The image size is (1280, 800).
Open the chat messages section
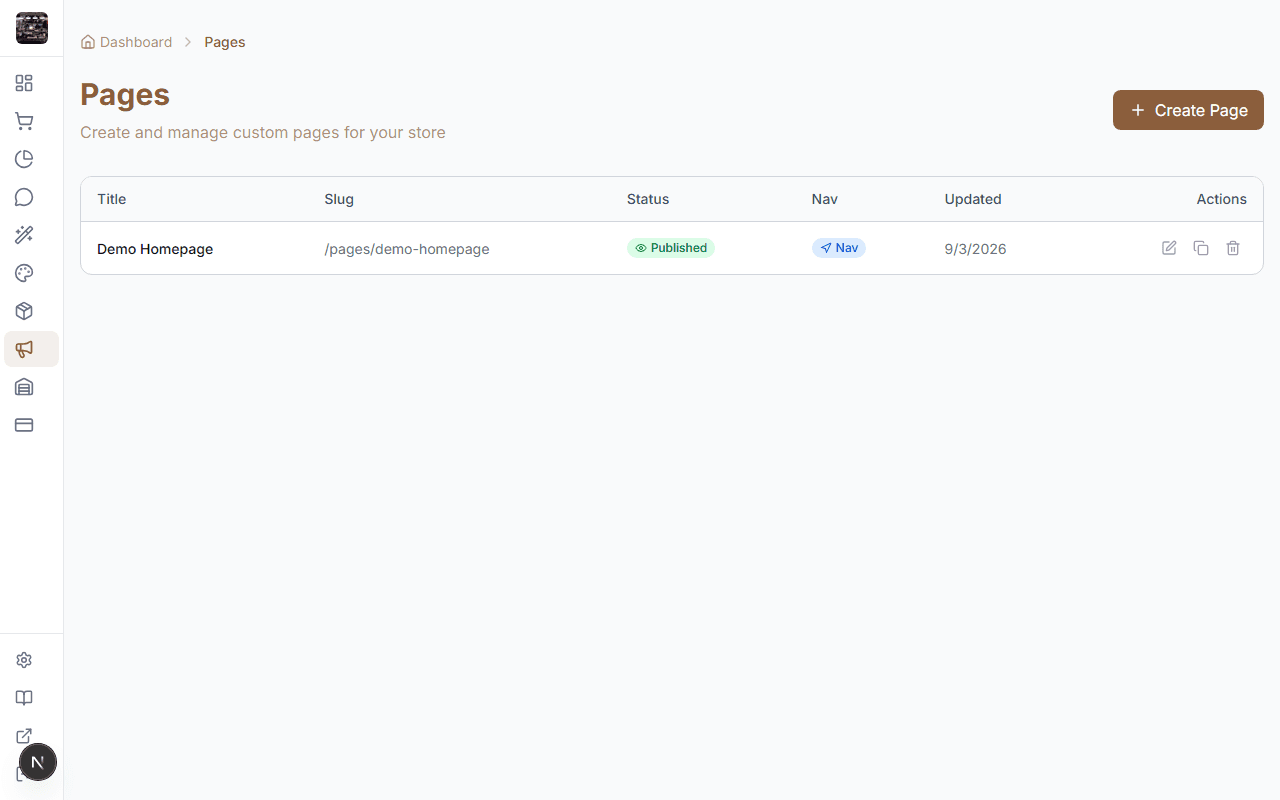(24, 197)
